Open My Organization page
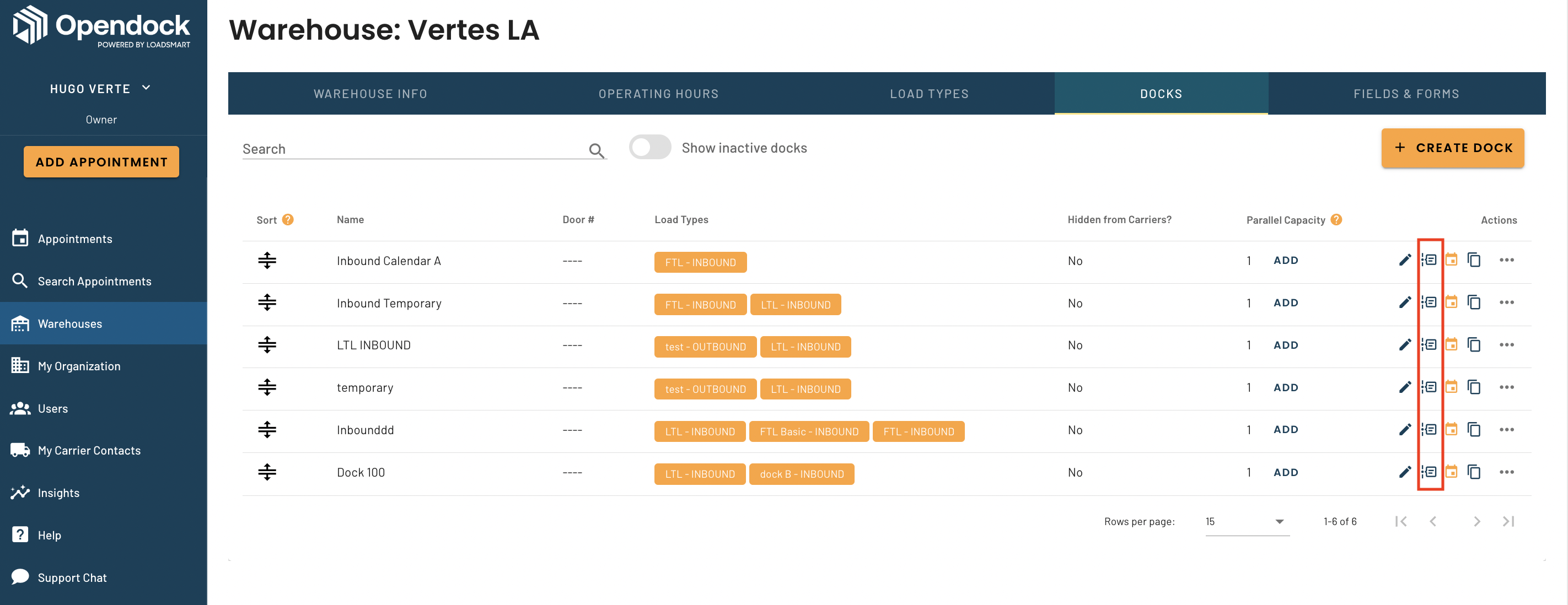The height and width of the screenshot is (605, 1568). (x=104, y=365)
